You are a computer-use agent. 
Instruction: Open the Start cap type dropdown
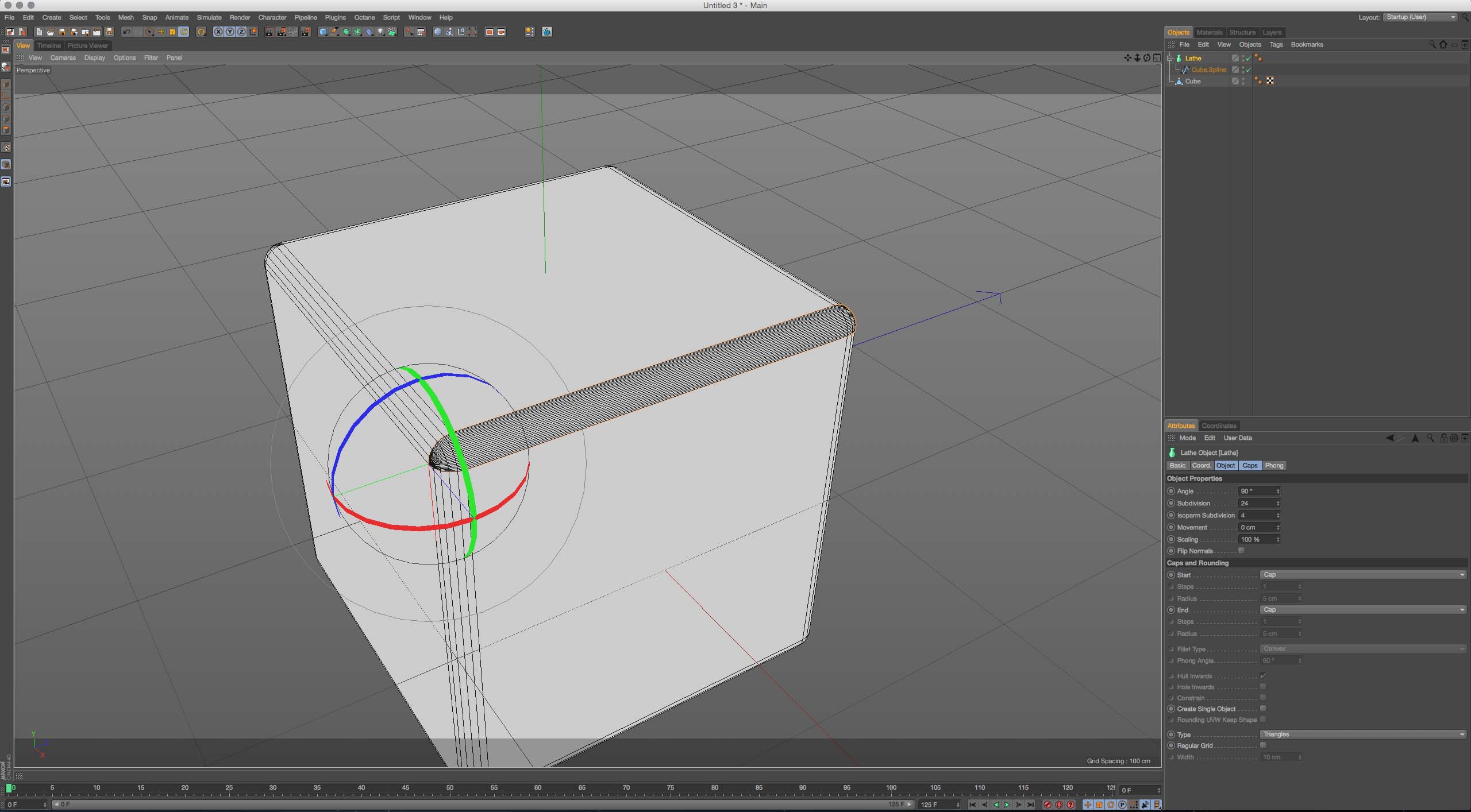(1363, 575)
